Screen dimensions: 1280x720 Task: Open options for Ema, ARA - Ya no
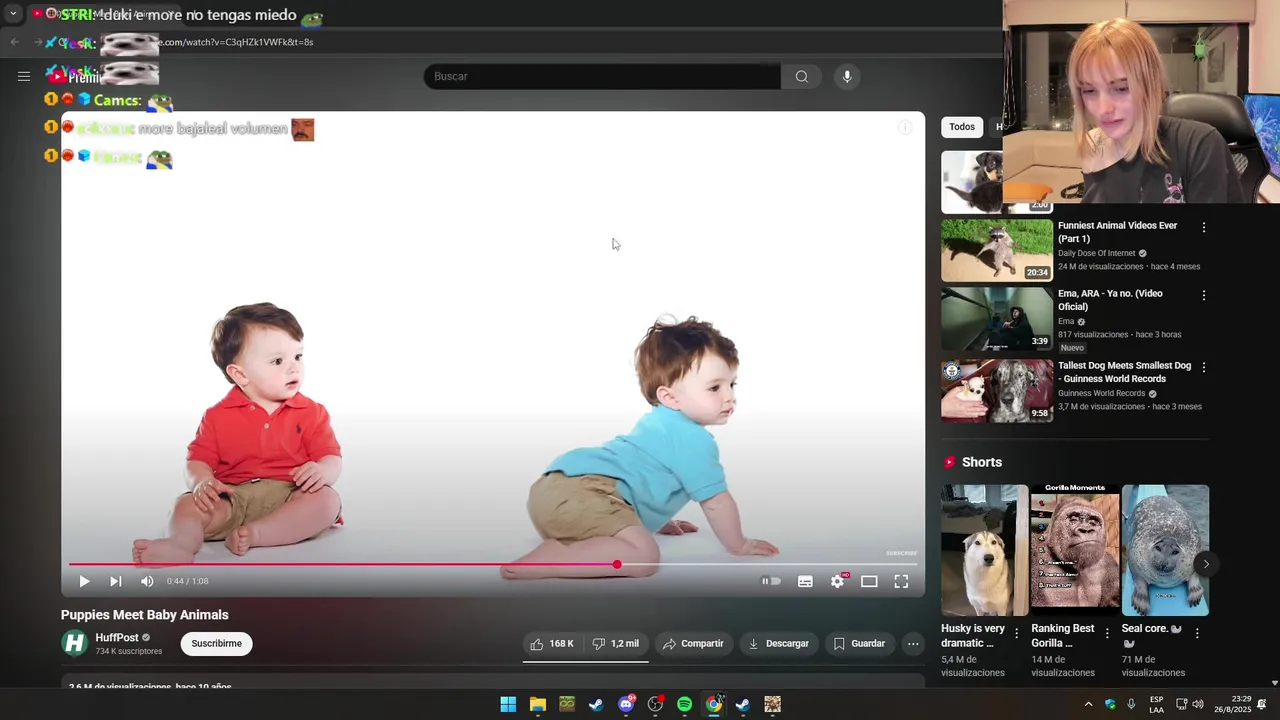(x=1204, y=295)
